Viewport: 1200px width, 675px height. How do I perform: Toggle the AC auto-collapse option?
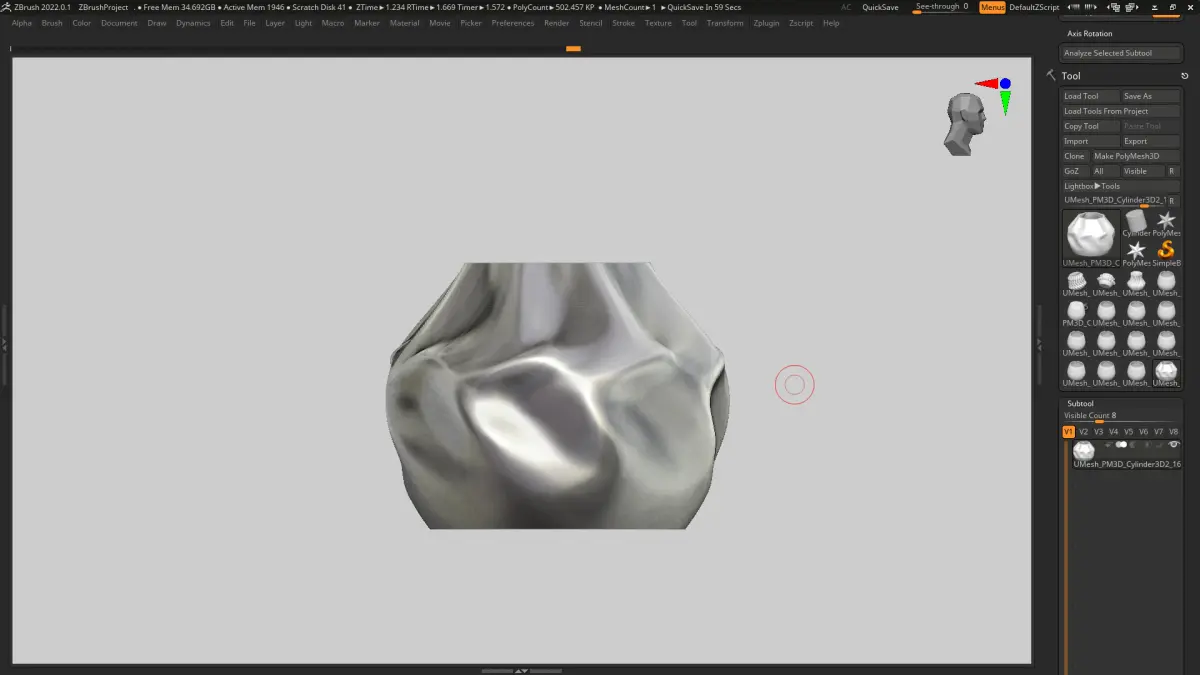(847, 7)
